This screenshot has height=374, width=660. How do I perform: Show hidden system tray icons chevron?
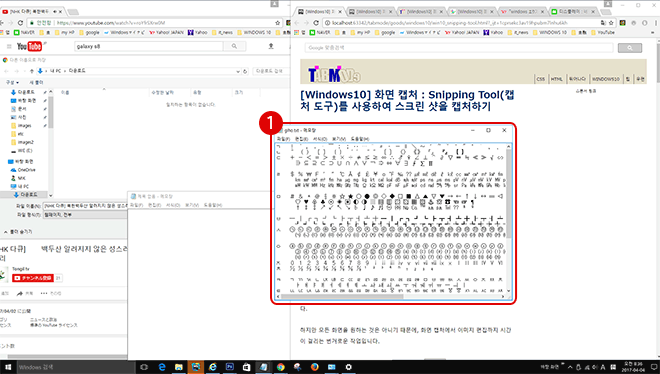pos(570,367)
